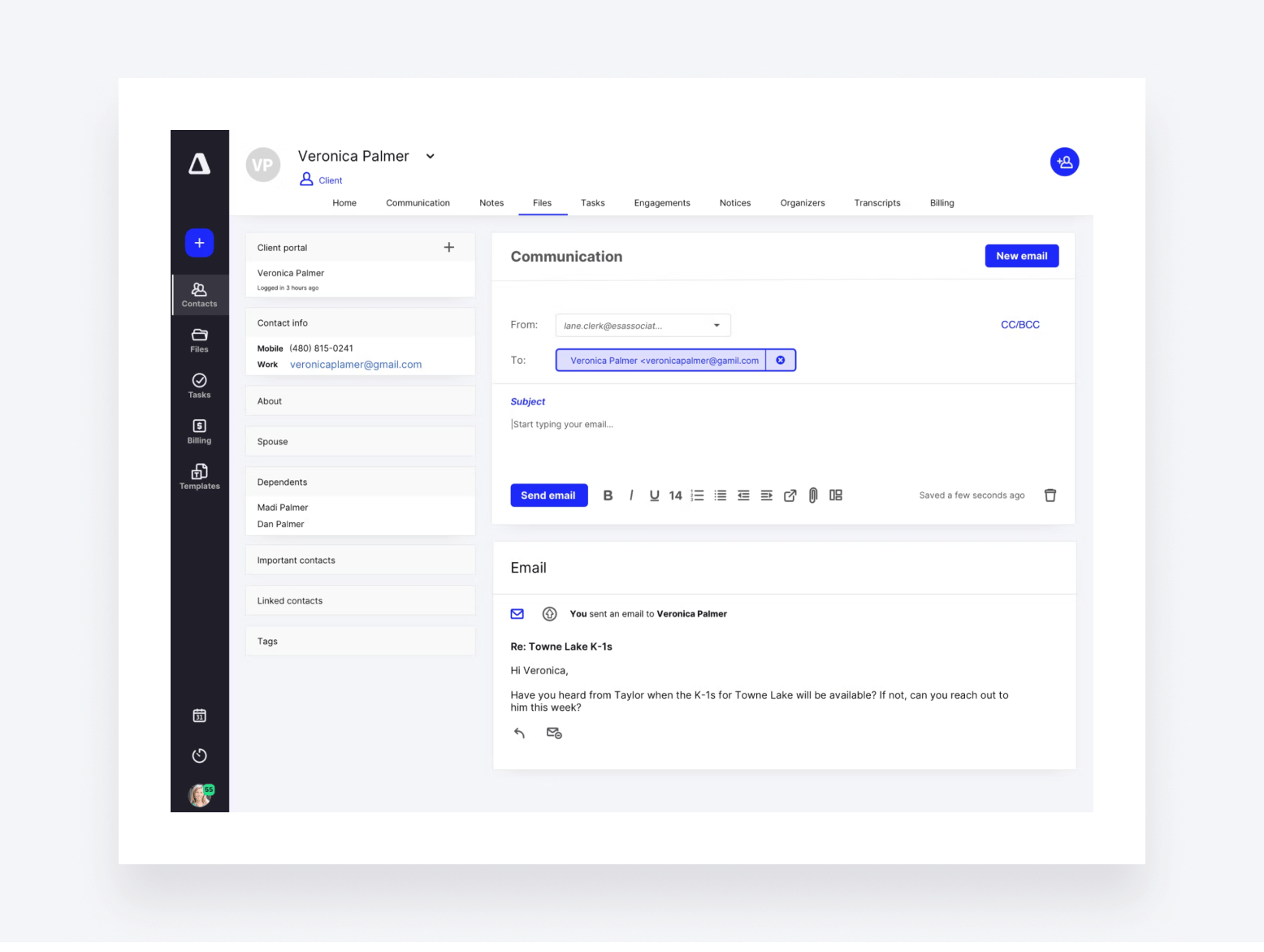The width and height of the screenshot is (1264, 952).
Task: Increase indent in email editor
Action: (x=766, y=495)
